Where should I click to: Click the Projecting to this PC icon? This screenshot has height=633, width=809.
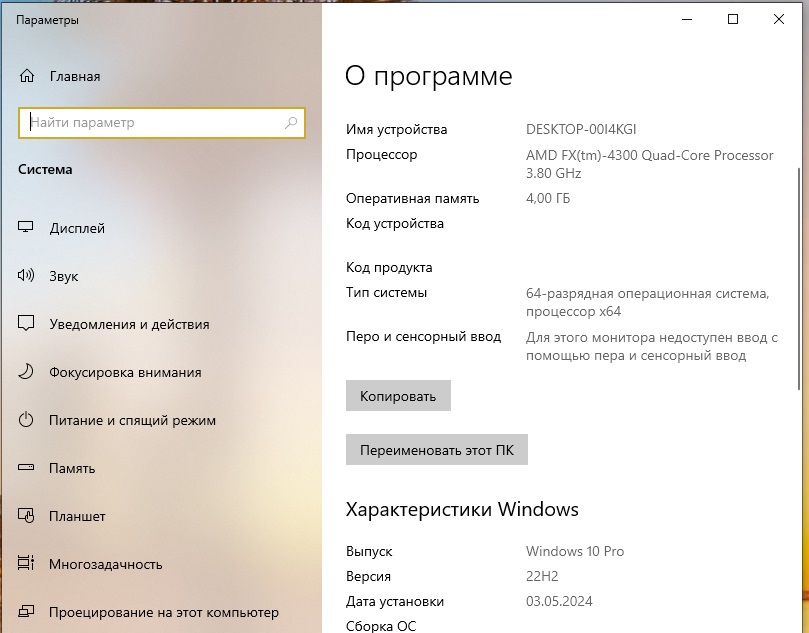click(x=26, y=611)
